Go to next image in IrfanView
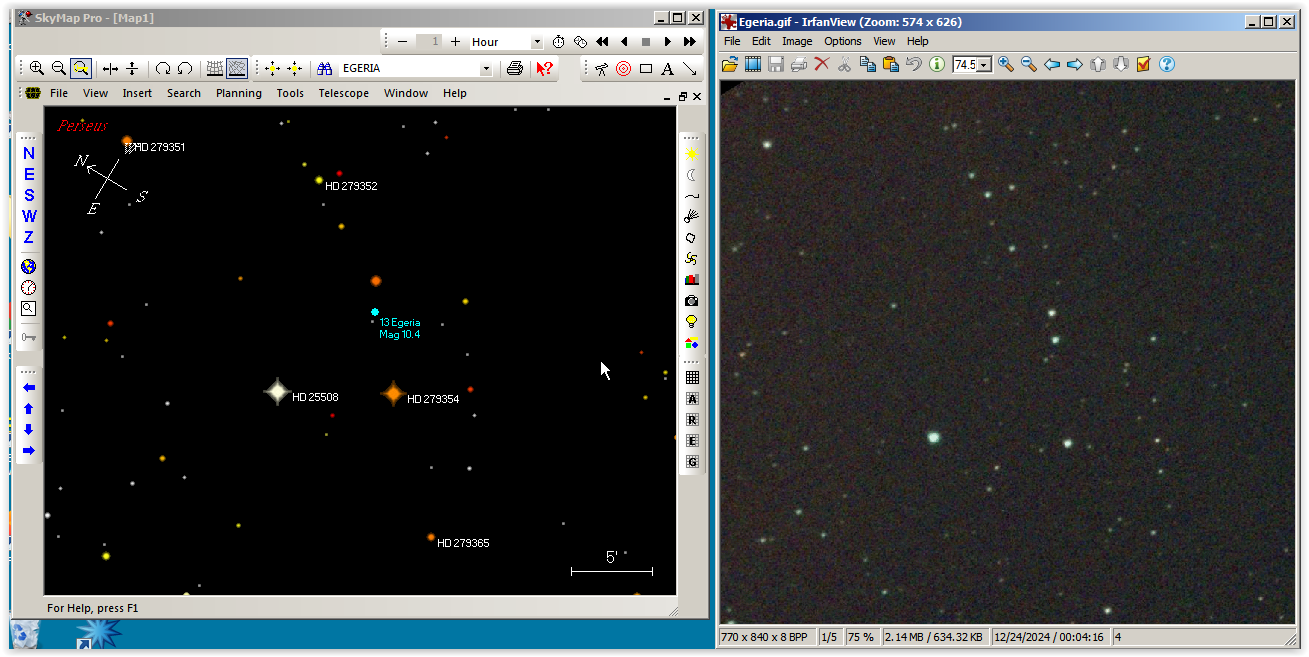Image resolution: width=1309 pixels, height=657 pixels. tap(1075, 64)
